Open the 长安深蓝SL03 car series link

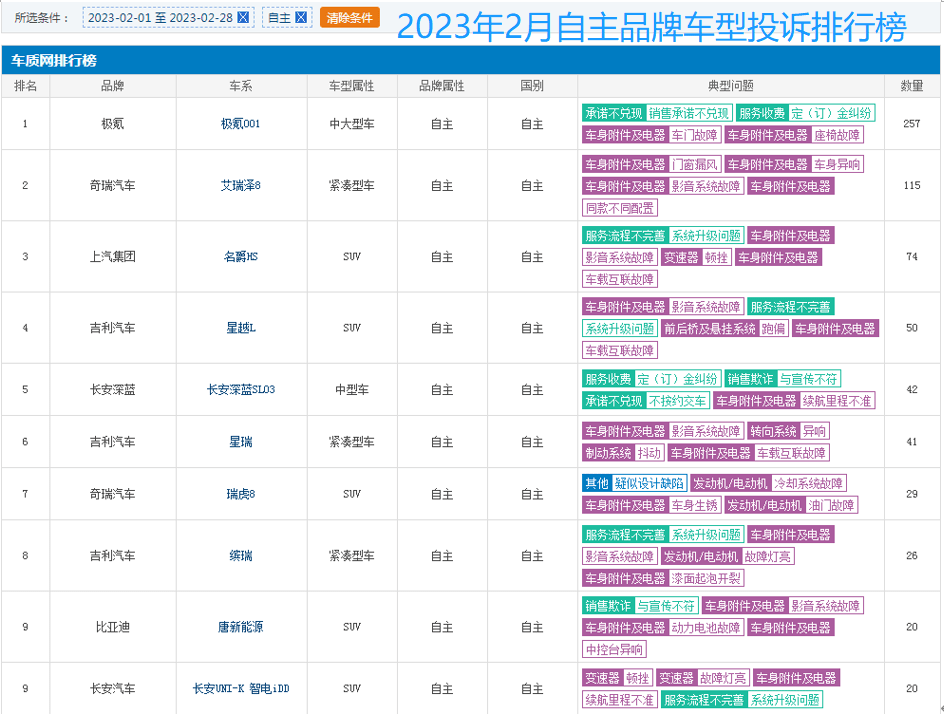(x=240, y=389)
